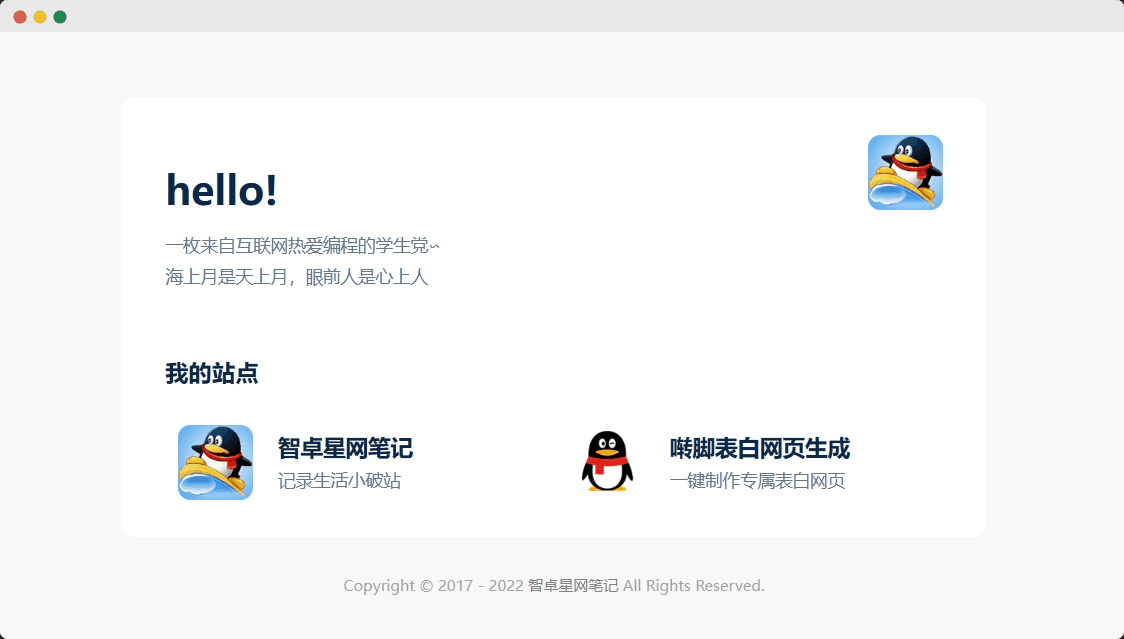Click the penguin avatar beside the hello! heading
The width and height of the screenshot is (1124, 639).
[x=905, y=172]
